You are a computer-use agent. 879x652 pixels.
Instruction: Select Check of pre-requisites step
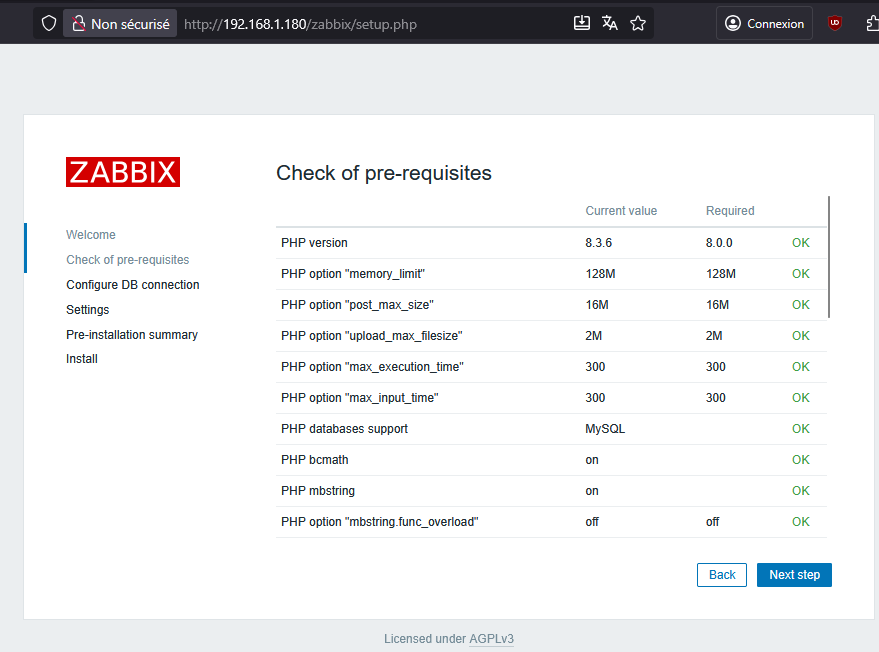(128, 260)
